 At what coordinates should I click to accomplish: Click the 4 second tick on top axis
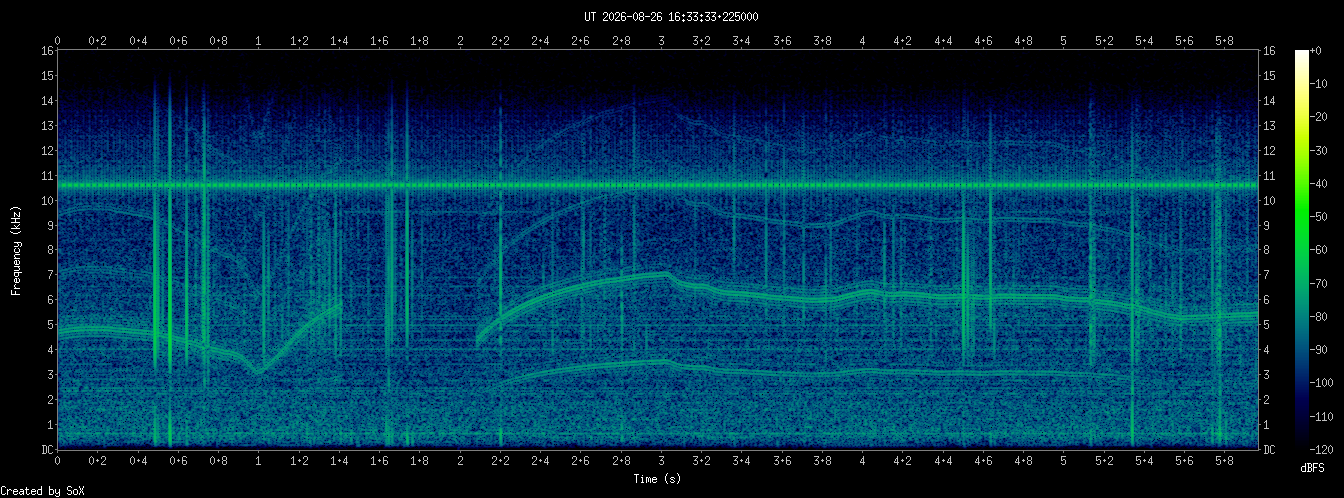862,41
